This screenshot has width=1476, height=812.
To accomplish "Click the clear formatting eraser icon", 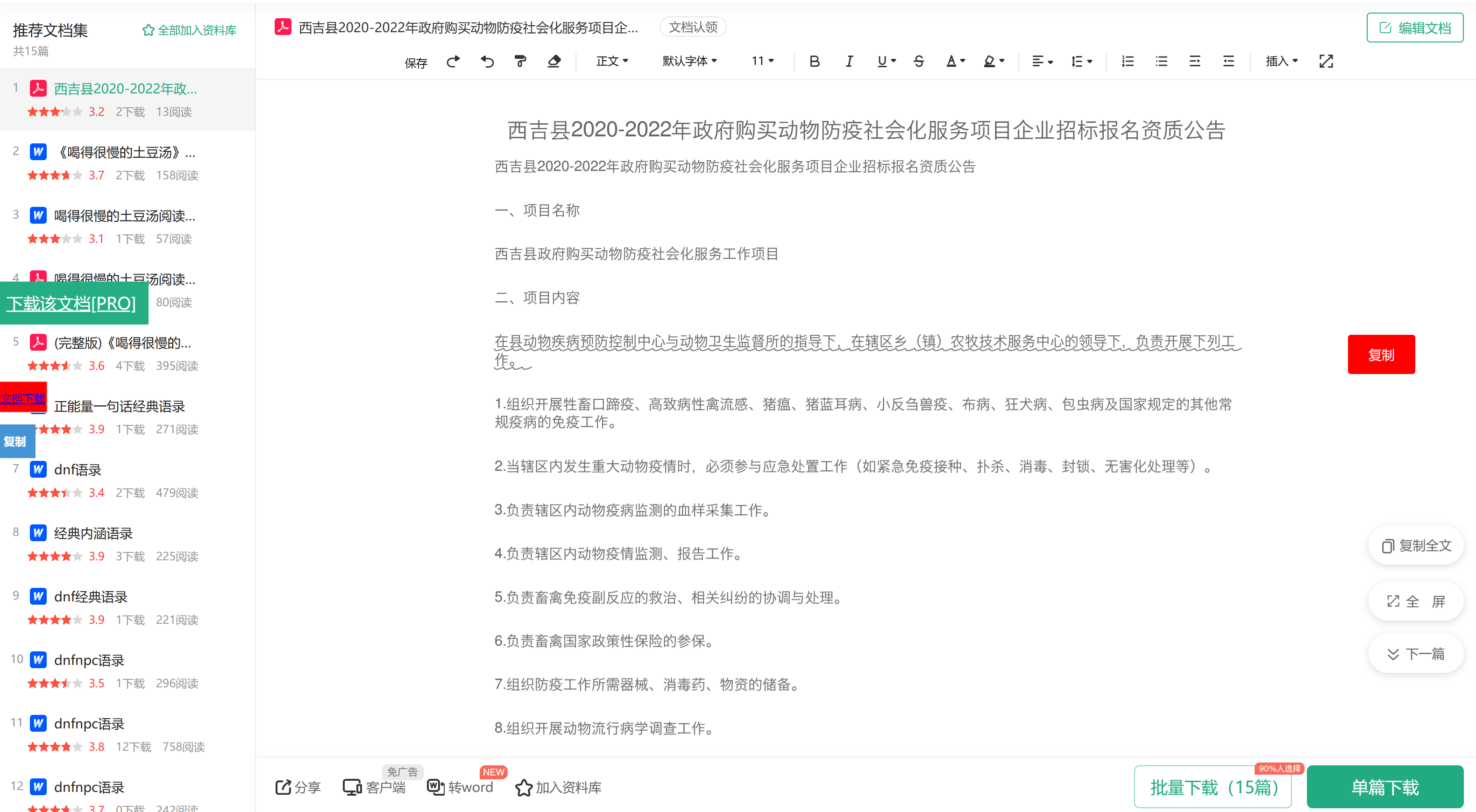I will [x=553, y=61].
